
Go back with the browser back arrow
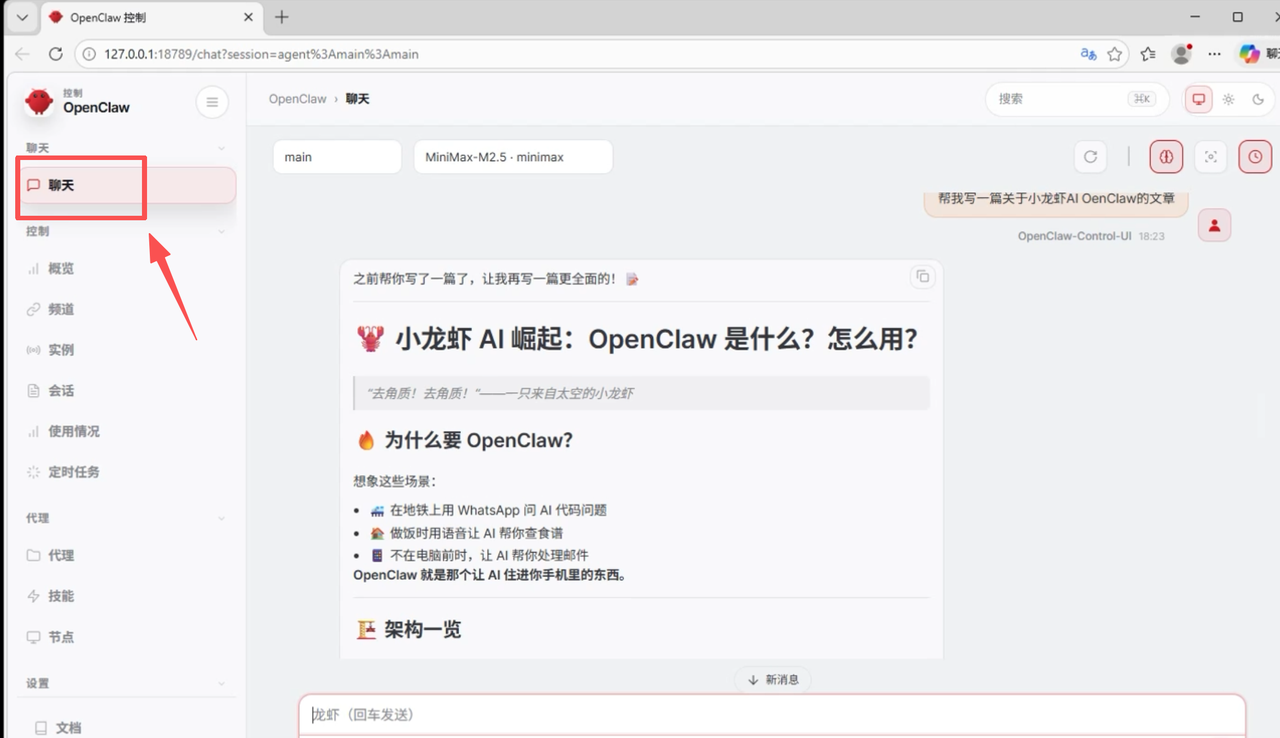pos(22,54)
